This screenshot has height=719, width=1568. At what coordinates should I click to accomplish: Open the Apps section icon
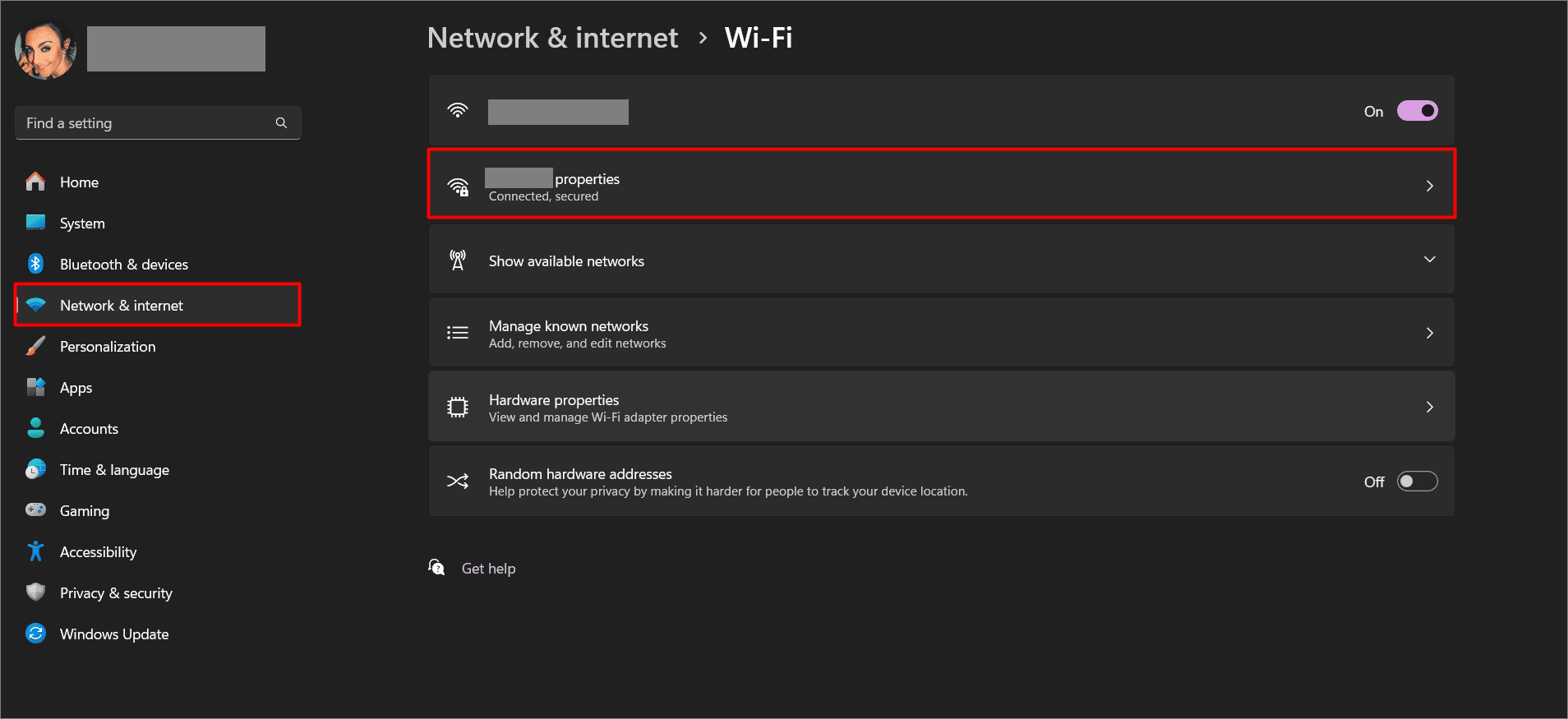click(x=35, y=387)
